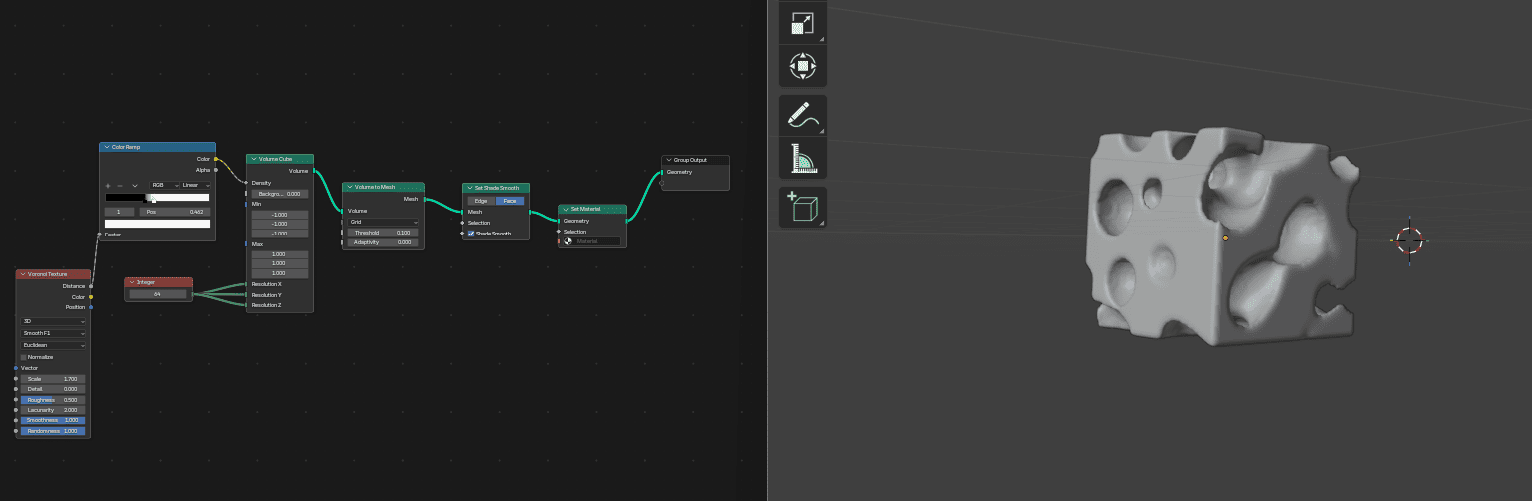This screenshot has width=1532, height=501.
Task: Click the material icon in Set Material node
Action: pyautogui.click(x=568, y=241)
